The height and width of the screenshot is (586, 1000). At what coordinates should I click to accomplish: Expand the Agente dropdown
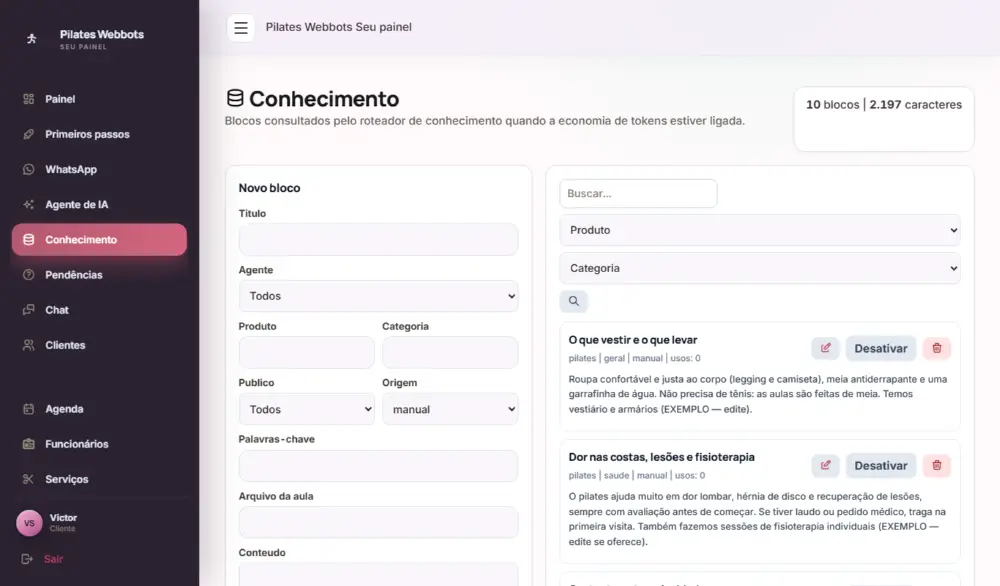(378, 296)
